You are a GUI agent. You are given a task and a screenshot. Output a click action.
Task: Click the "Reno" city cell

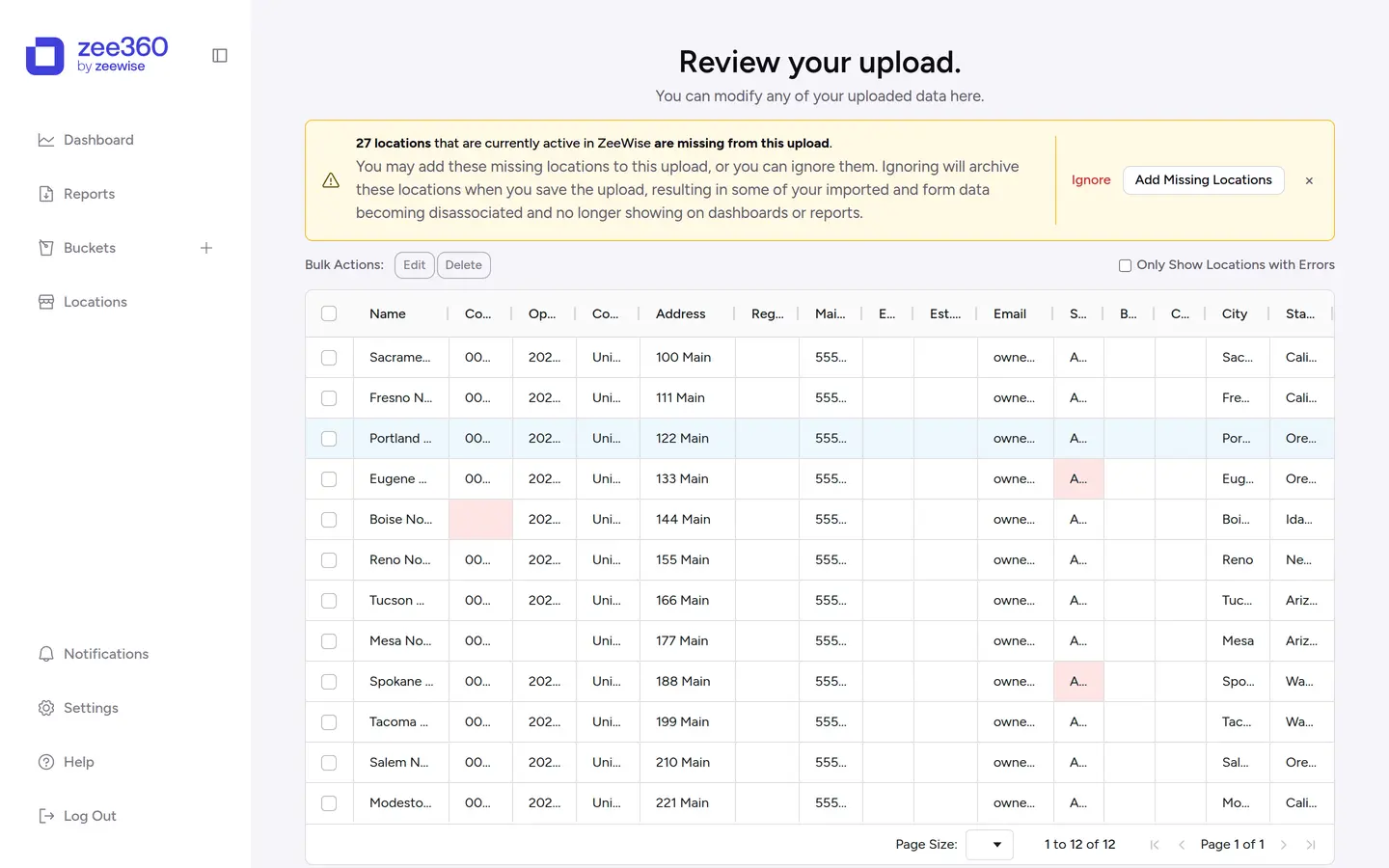1238,560
